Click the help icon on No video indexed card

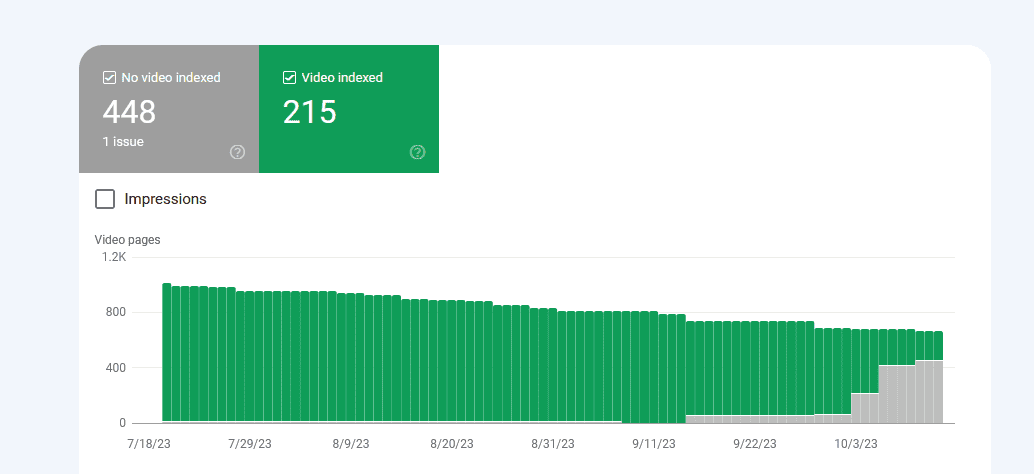coord(237,152)
